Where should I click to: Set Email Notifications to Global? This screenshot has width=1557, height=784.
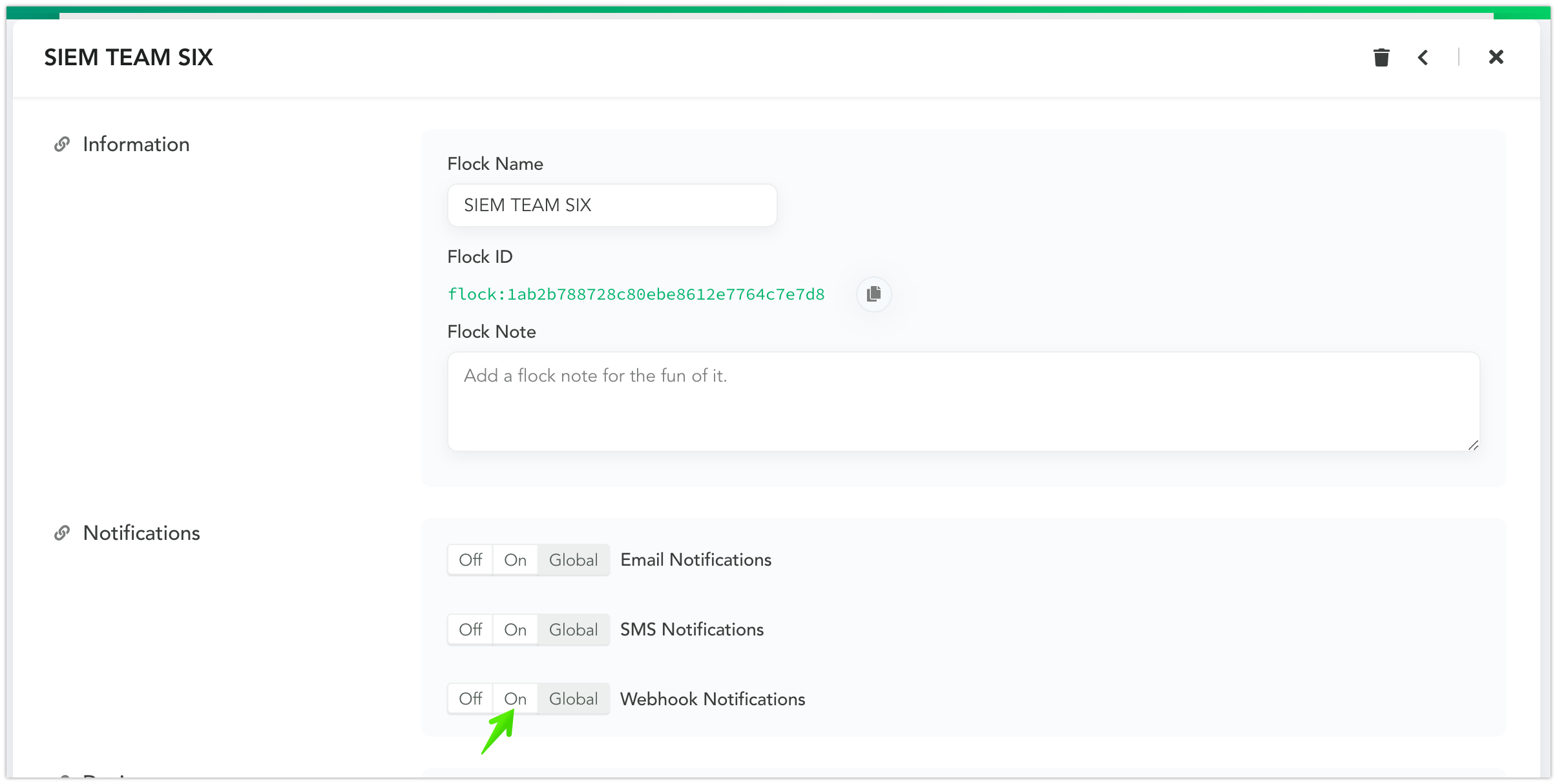[x=573, y=560]
